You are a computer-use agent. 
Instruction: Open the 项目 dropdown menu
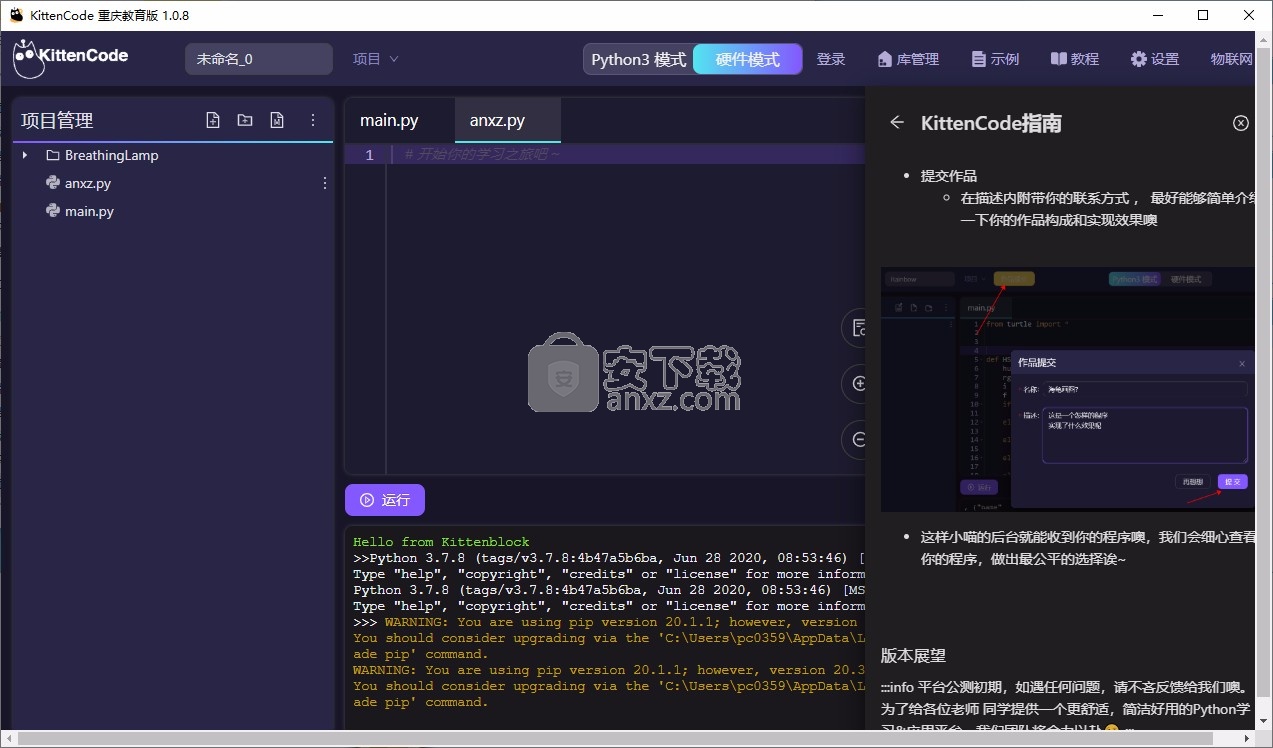coord(375,59)
